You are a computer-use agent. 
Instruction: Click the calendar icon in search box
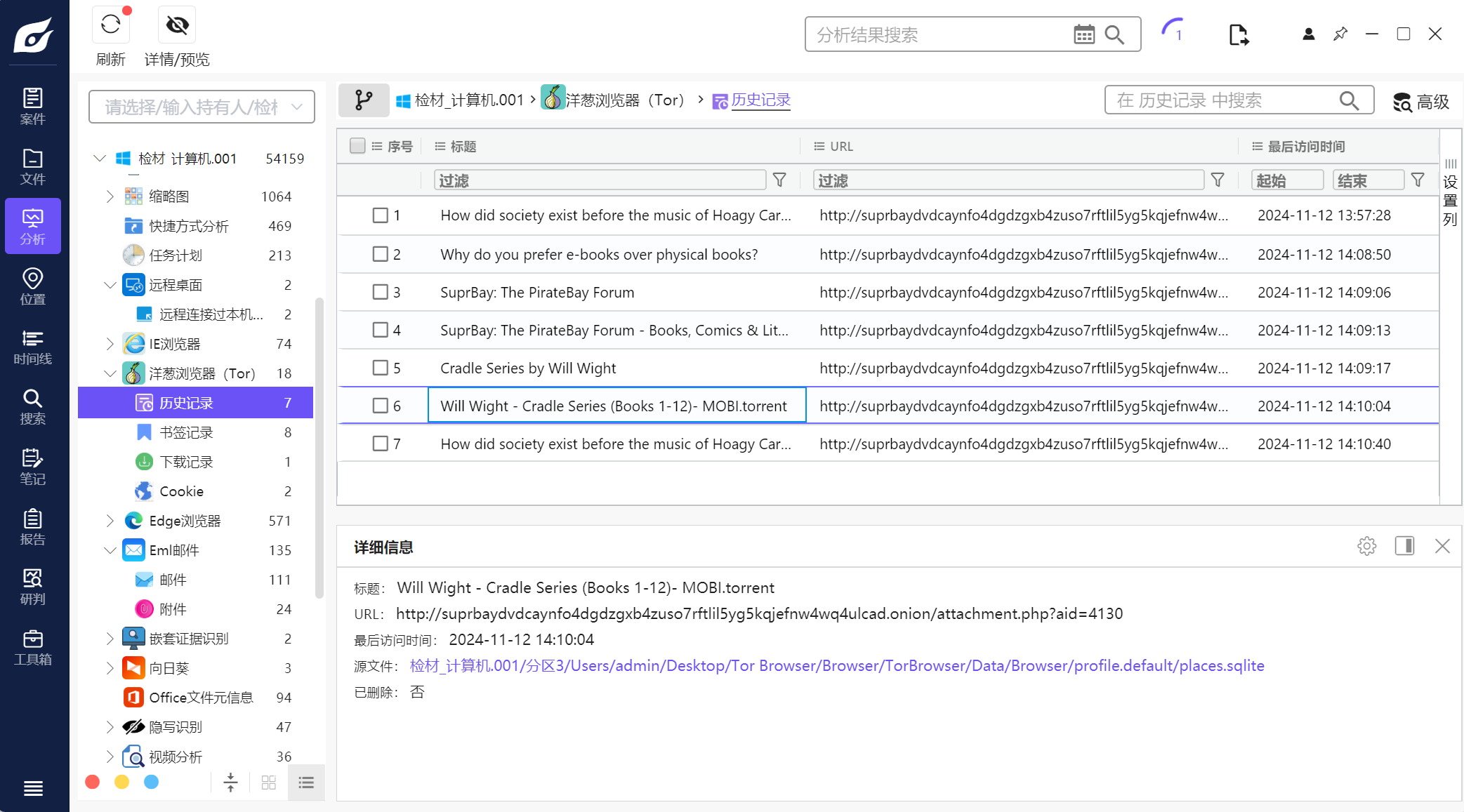tap(1083, 34)
